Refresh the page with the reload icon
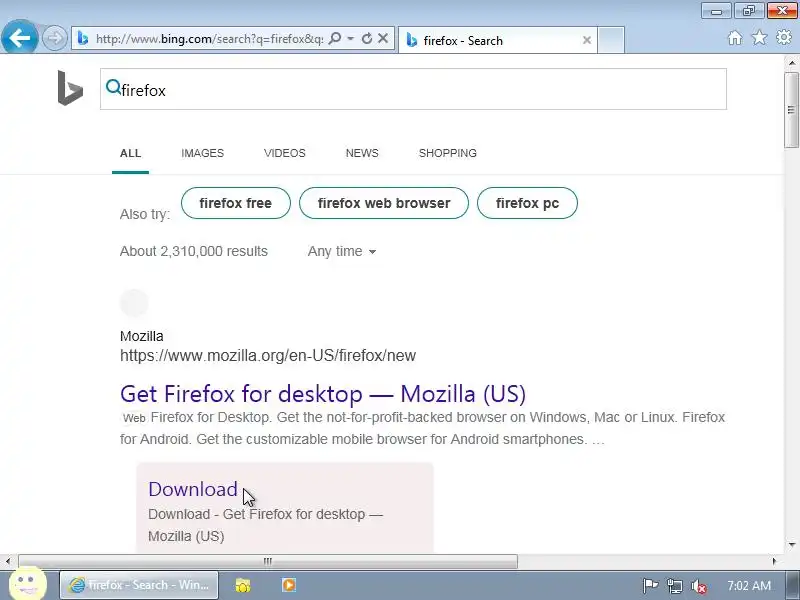 pos(367,38)
